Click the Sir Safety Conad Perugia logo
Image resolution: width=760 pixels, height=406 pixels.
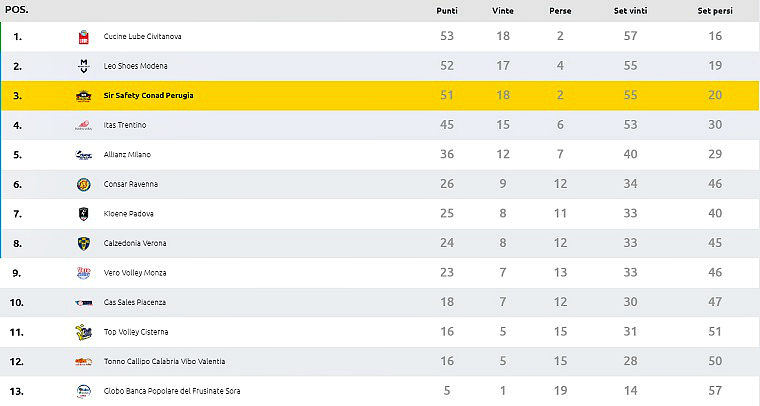click(x=83, y=96)
